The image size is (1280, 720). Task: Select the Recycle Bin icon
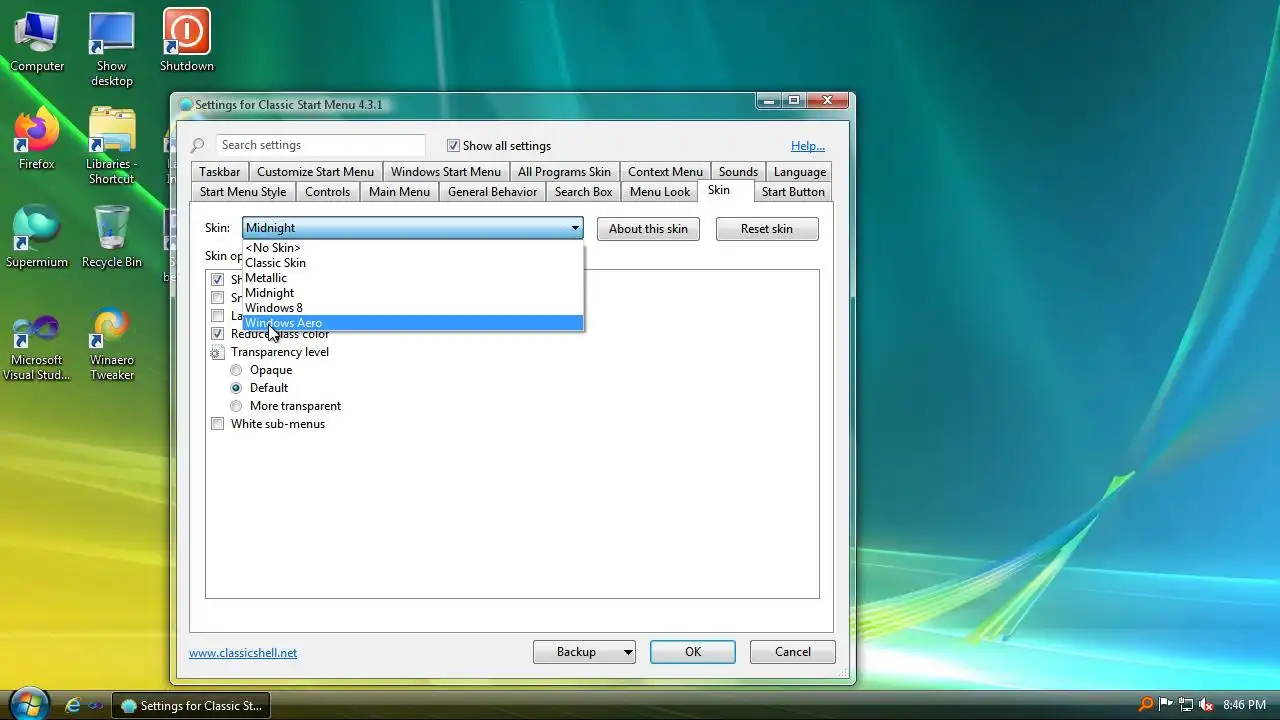pos(111,237)
